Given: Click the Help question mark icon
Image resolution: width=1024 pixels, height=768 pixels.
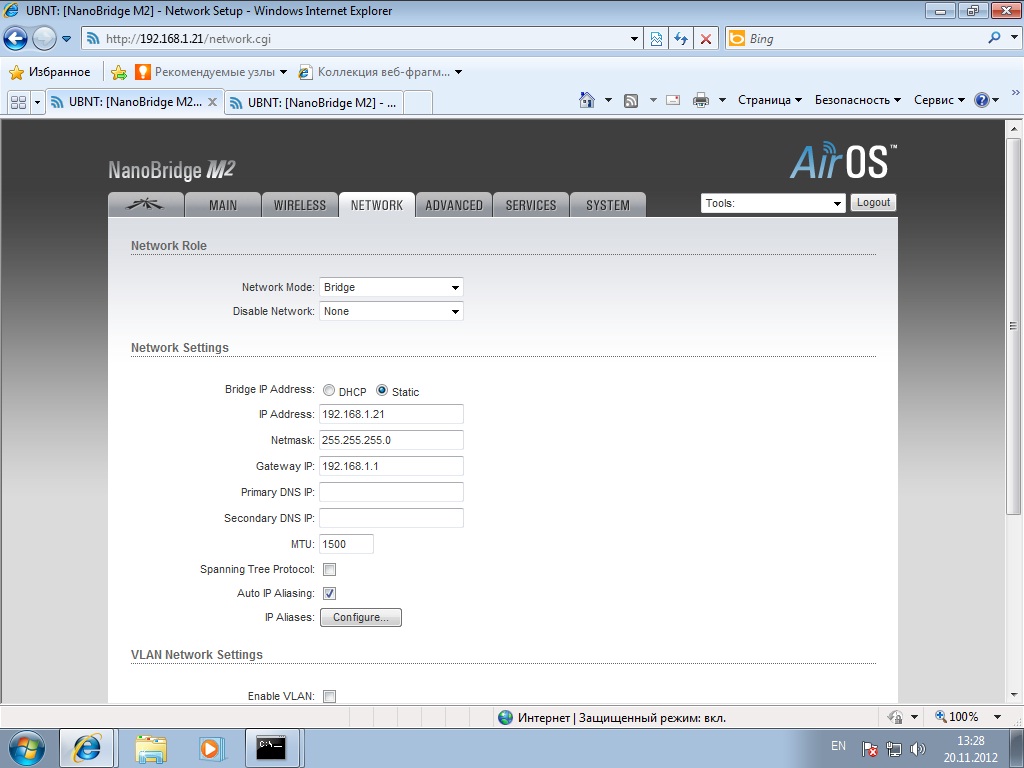Looking at the screenshot, I should 982,100.
